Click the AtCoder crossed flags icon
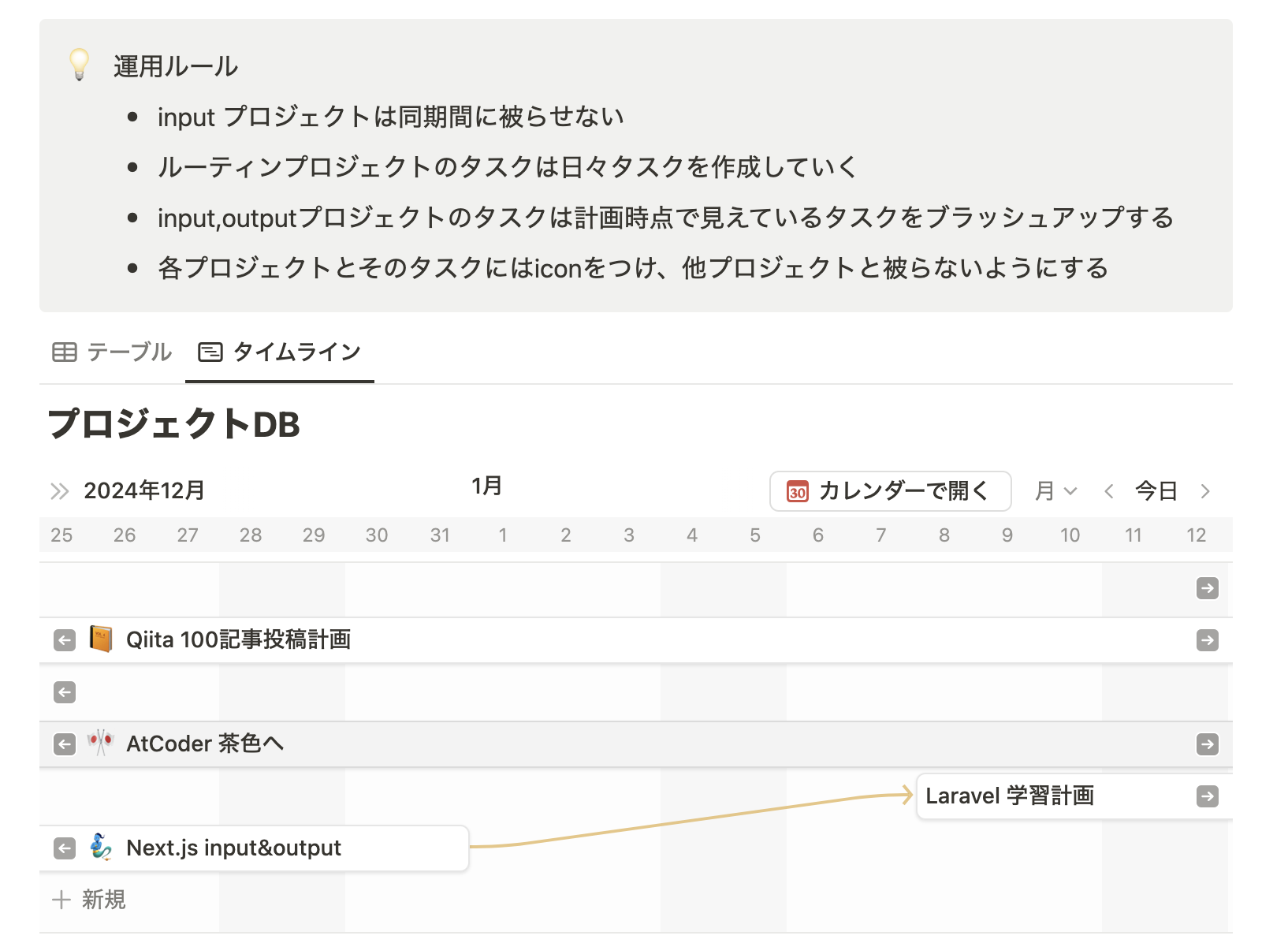The height and width of the screenshot is (943, 1288). coord(101,743)
